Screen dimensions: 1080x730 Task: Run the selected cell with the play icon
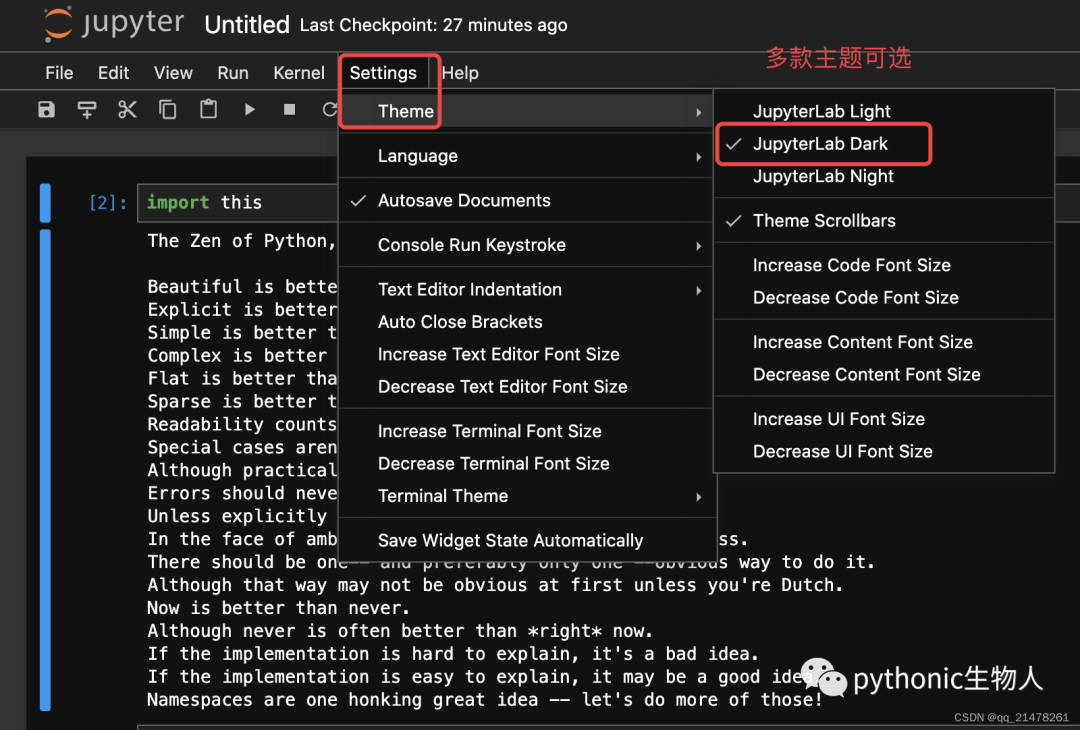click(x=249, y=110)
